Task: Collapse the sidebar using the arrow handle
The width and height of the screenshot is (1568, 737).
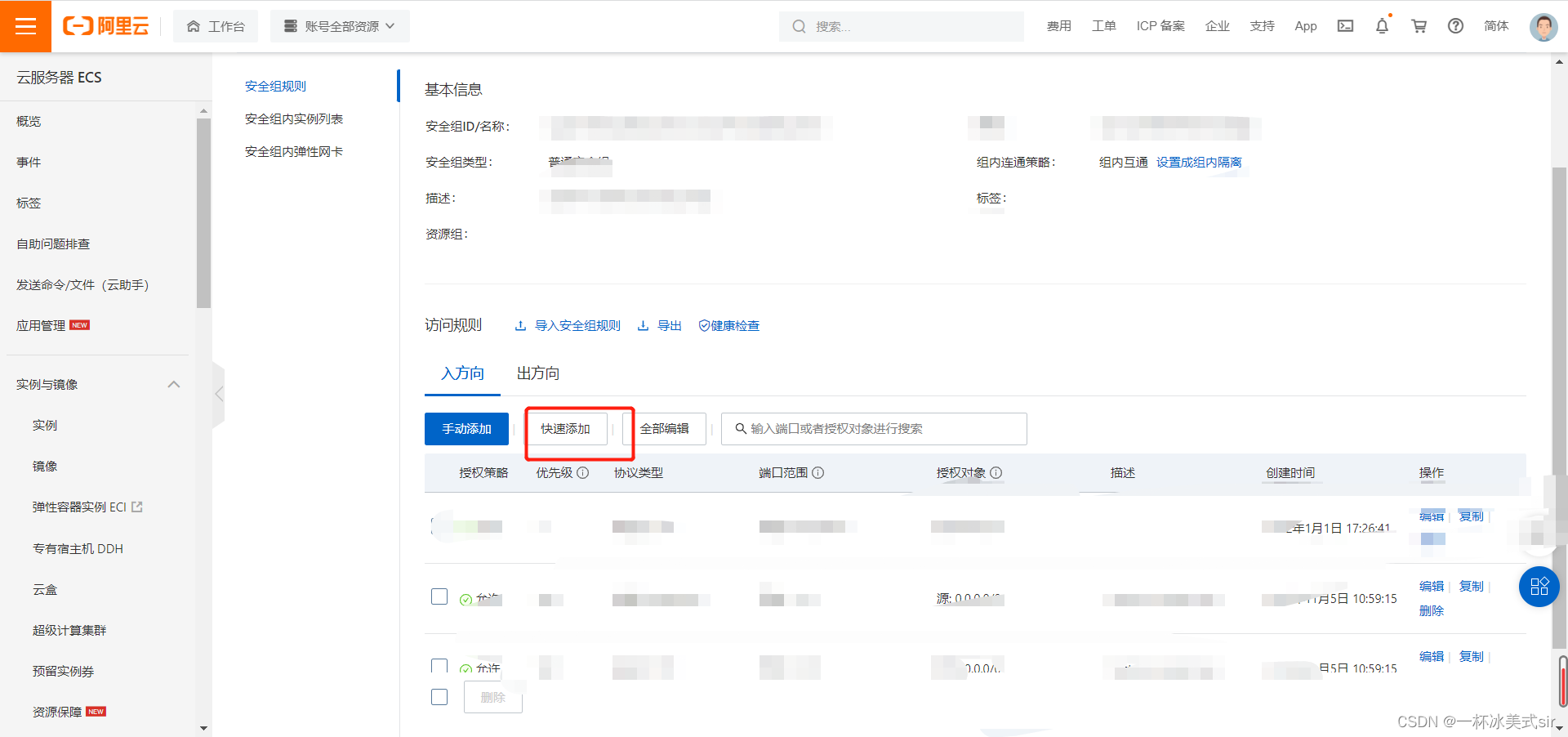Action: coord(218,394)
